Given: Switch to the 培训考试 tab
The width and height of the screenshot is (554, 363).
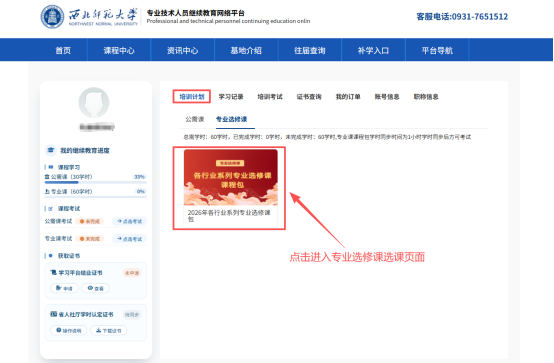Looking at the screenshot, I should click(270, 96).
